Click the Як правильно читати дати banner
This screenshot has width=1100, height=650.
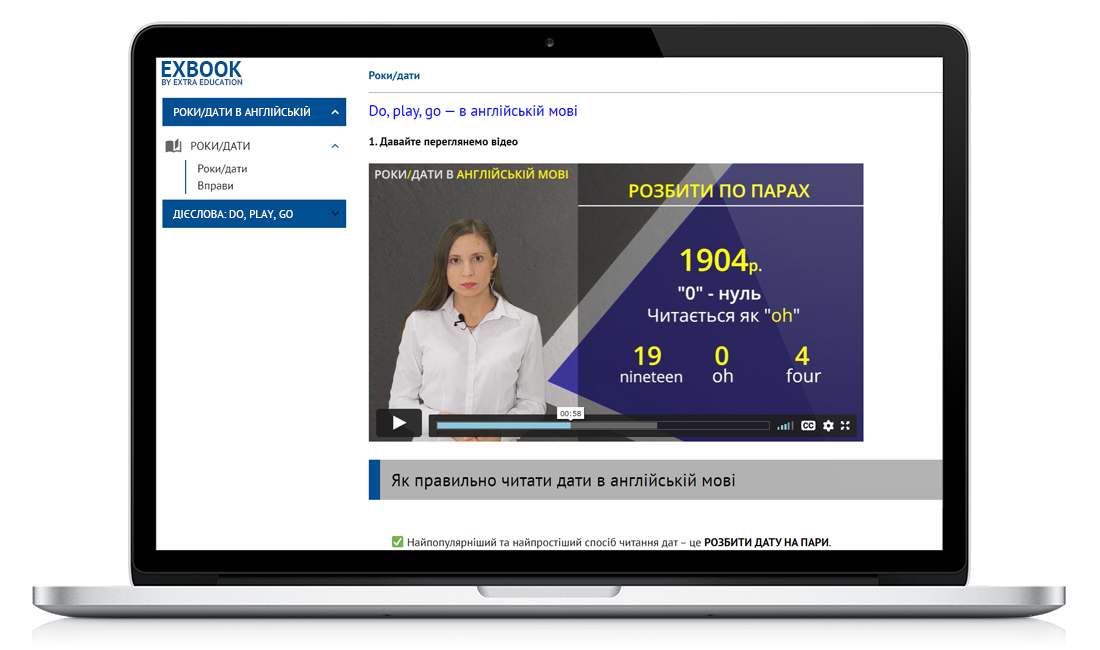click(655, 480)
